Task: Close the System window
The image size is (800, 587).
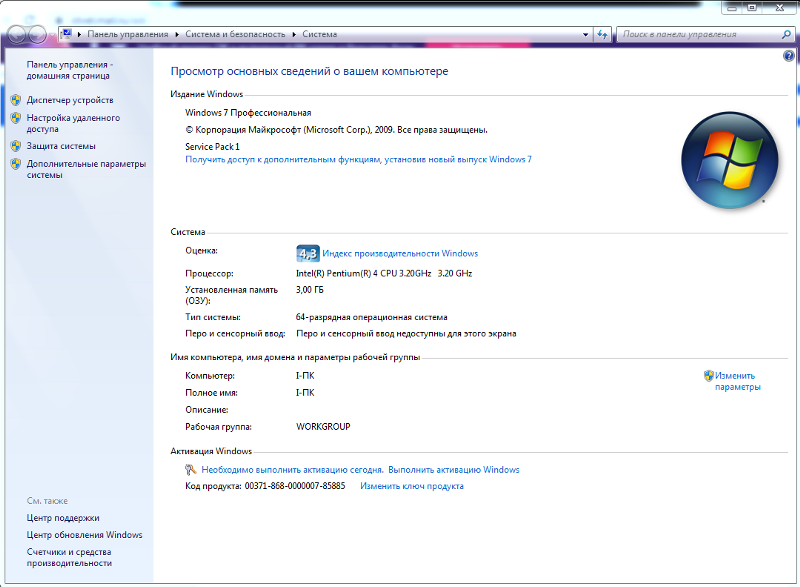Action: coord(780,7)
